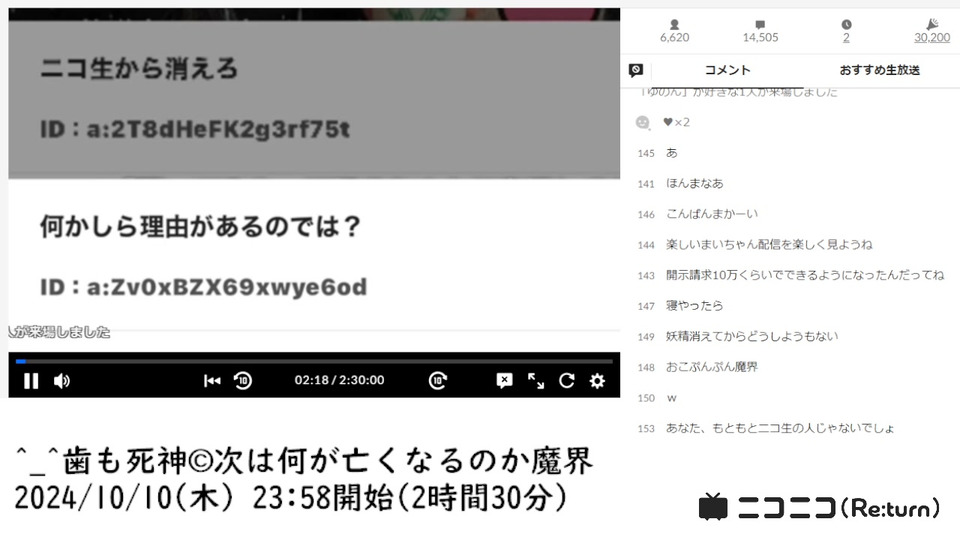This screenshot has height=540, width=960.
Task: Mute the player volume
Action: [x=62, y=381]
